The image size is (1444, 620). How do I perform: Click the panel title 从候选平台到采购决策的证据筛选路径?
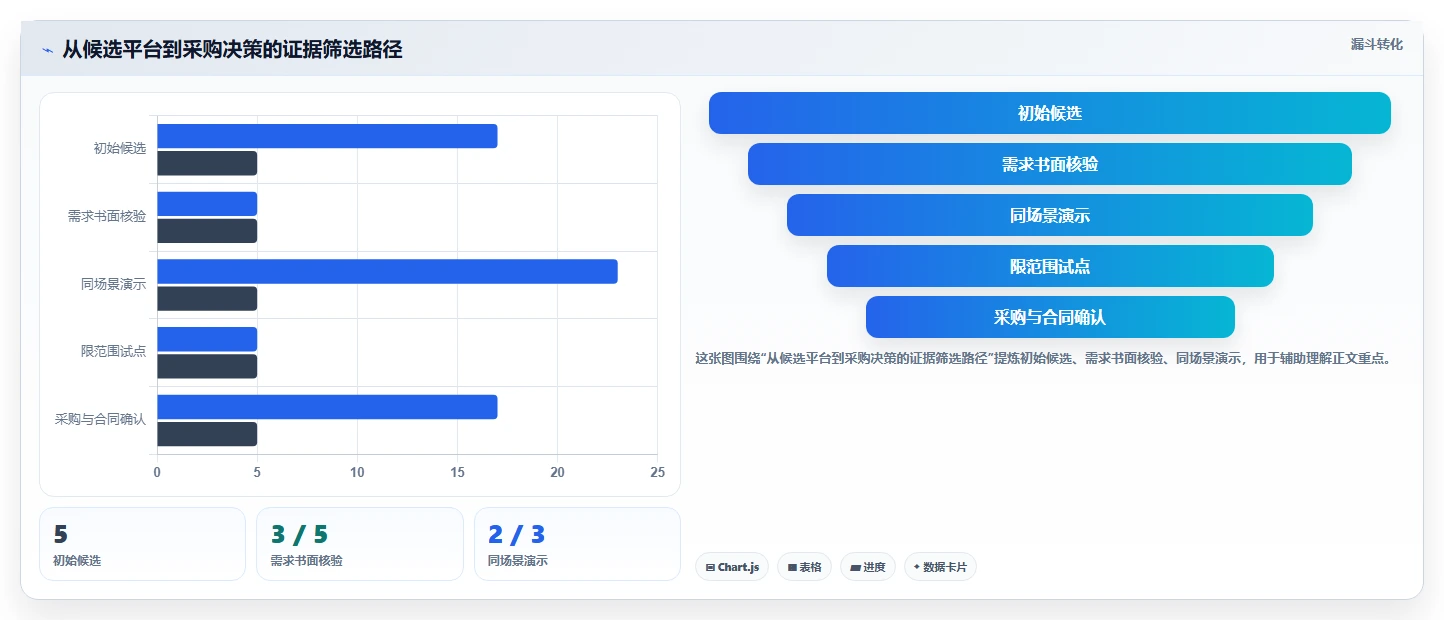[233, 49]
